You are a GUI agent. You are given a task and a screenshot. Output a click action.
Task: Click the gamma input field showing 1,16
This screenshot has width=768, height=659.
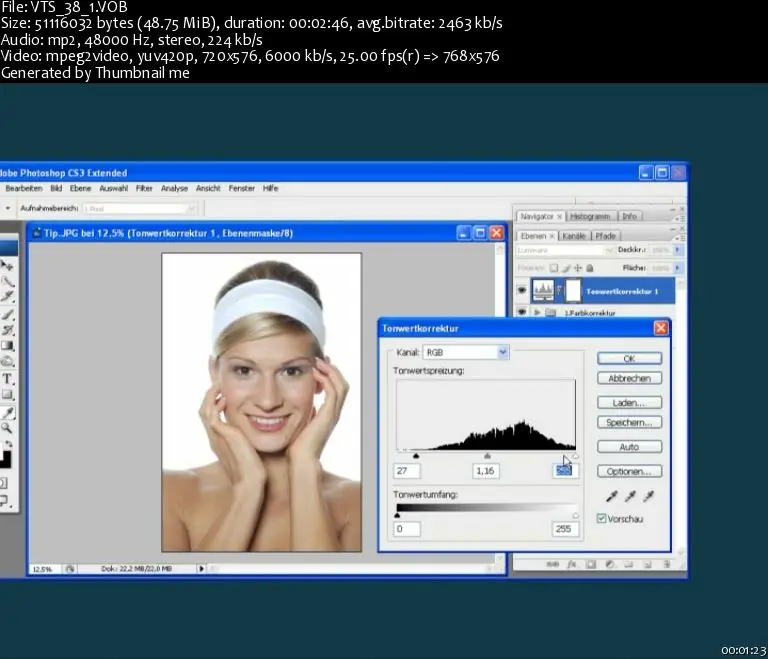pos(485,471)
